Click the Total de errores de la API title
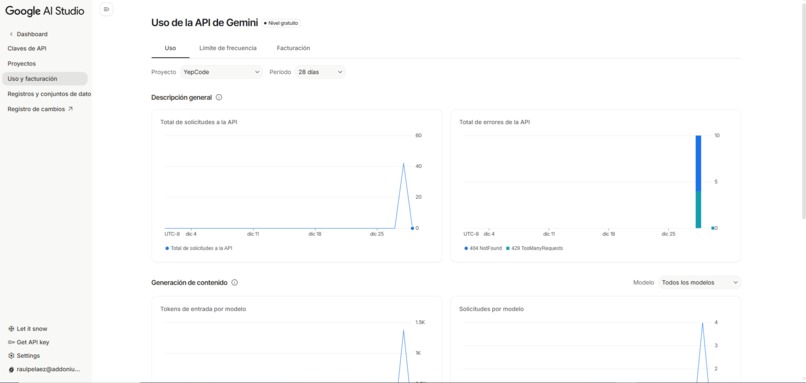This screenshot has height=383, width=806. (x=494, y=122)
